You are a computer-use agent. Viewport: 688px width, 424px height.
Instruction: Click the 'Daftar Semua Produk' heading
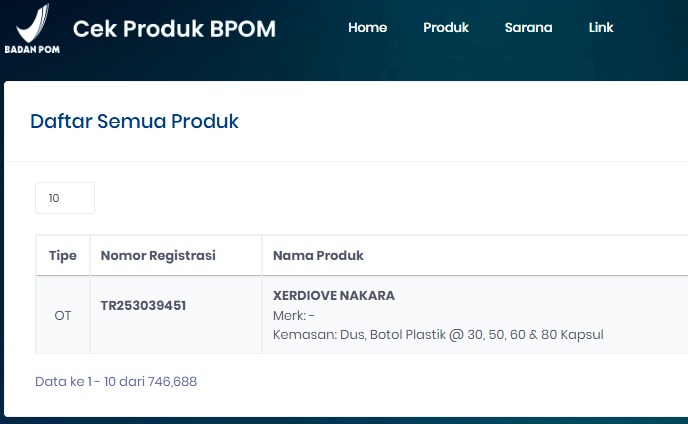click(x=134, y=122)
